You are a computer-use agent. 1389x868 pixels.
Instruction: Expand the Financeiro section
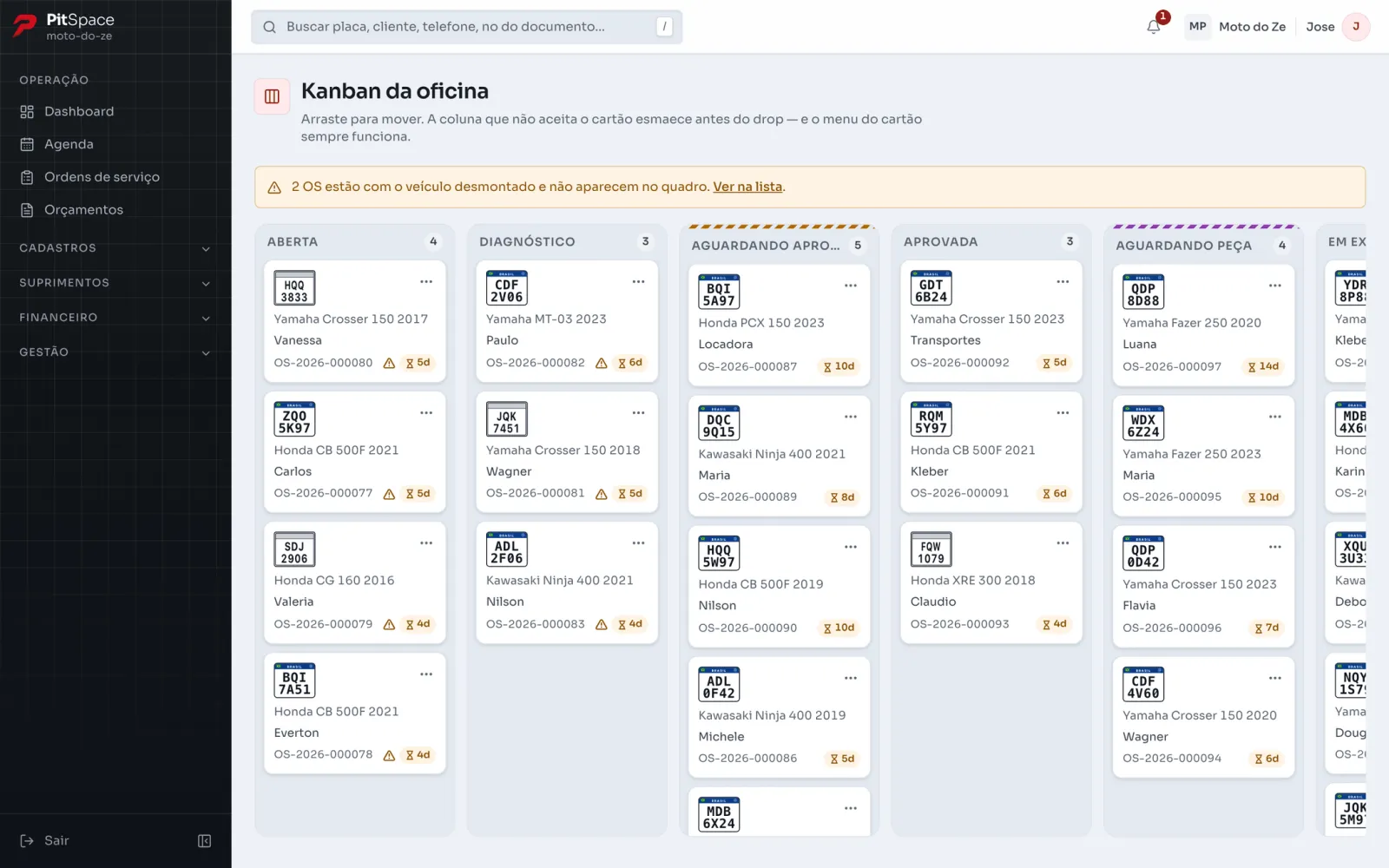click(115, 318)
